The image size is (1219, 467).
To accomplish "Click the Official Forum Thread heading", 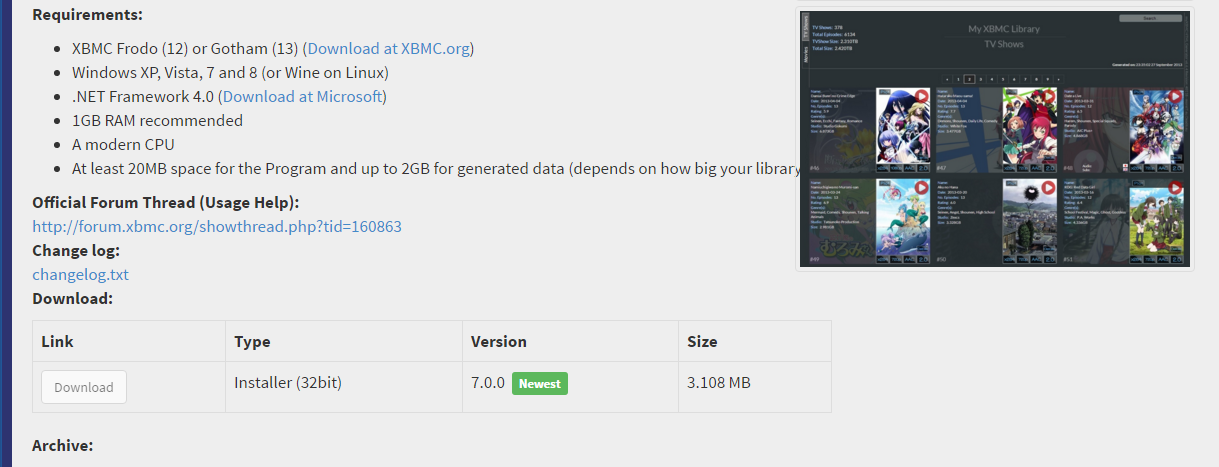I will click(x=166, y=202).
